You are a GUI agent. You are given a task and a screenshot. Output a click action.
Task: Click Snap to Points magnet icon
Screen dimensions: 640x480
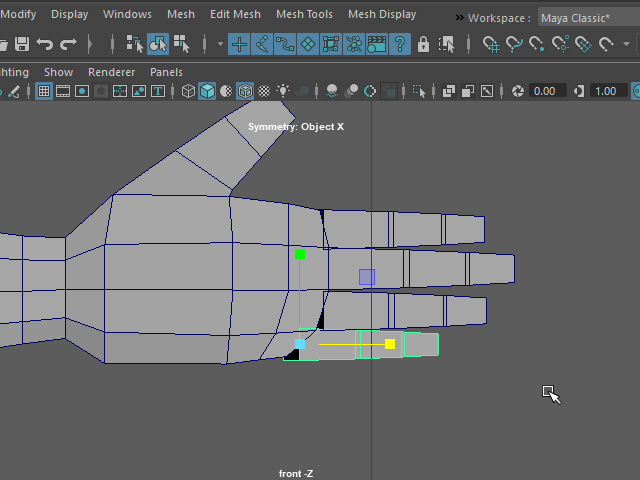point(538,44)
